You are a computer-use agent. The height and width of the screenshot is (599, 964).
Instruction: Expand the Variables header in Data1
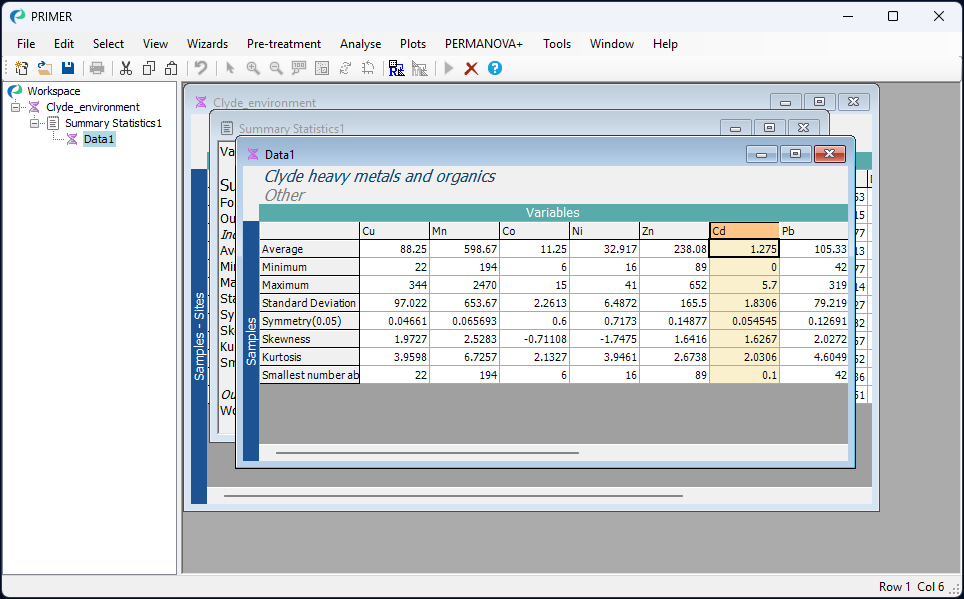tap(551, 212)
